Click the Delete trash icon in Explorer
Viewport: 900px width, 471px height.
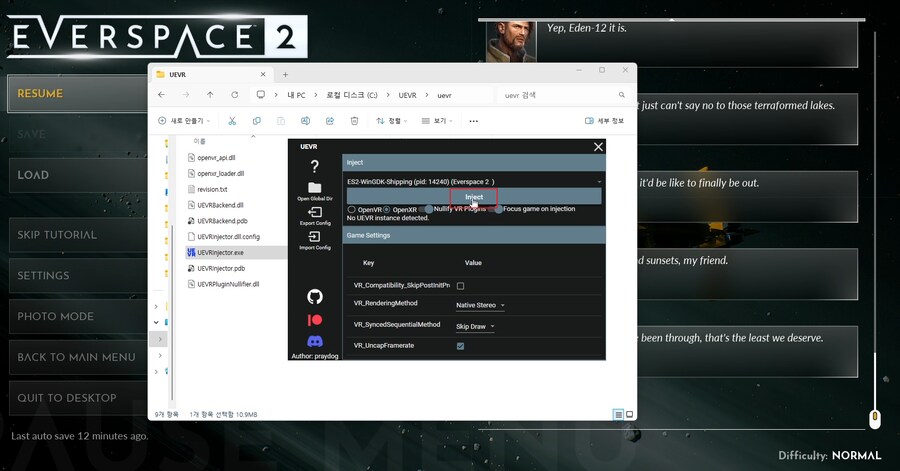coord(354,120)
